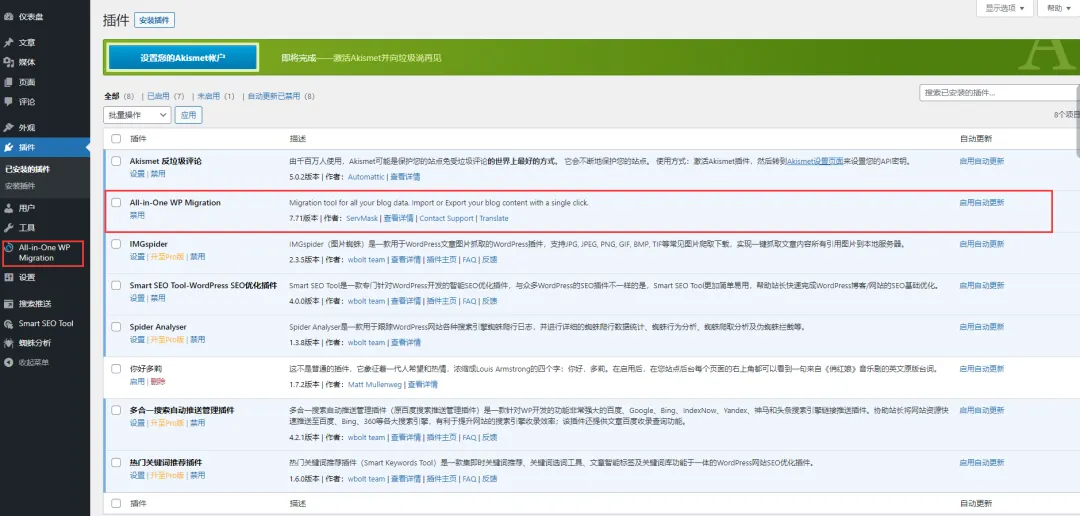Click the 页面 pages icon
The image size is (1080, 516).
[x=8, y=82]
